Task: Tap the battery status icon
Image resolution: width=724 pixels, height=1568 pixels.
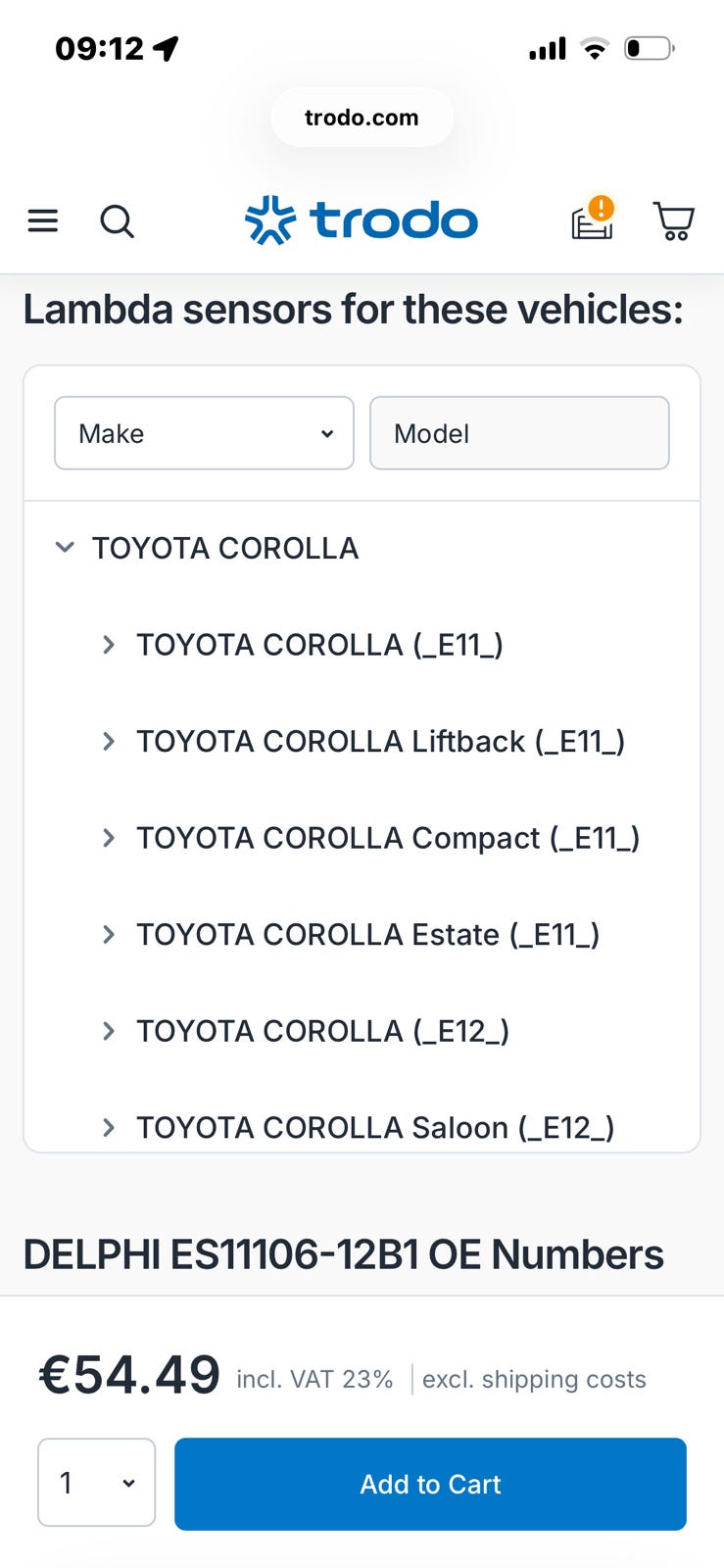Action: pyautogui.click(x=650, y=48)
